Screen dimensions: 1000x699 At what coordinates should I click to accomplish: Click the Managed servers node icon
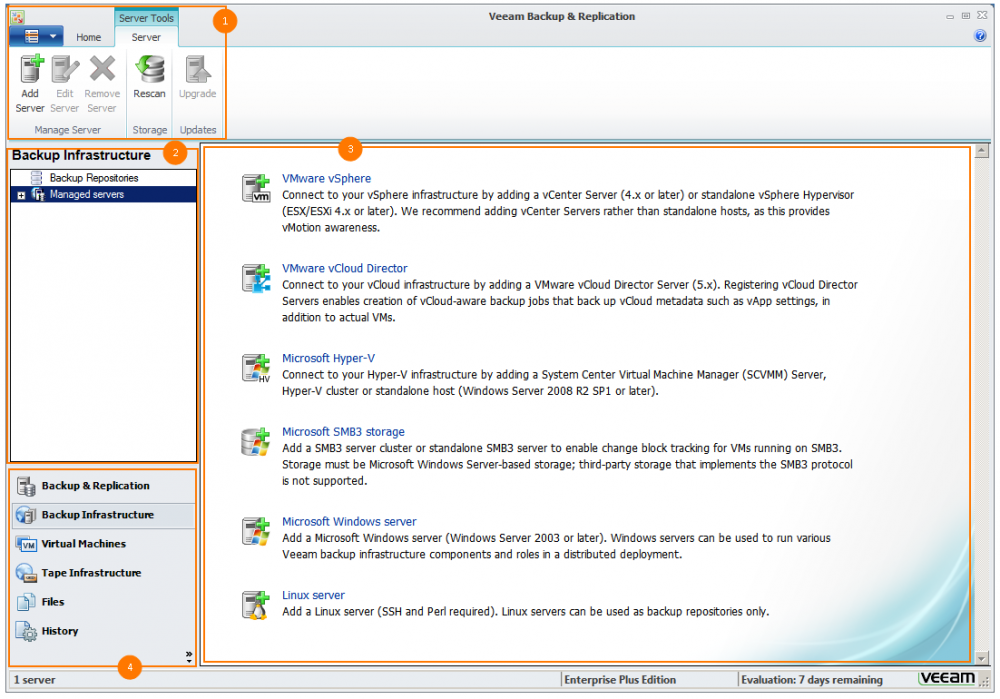[38, 195]
